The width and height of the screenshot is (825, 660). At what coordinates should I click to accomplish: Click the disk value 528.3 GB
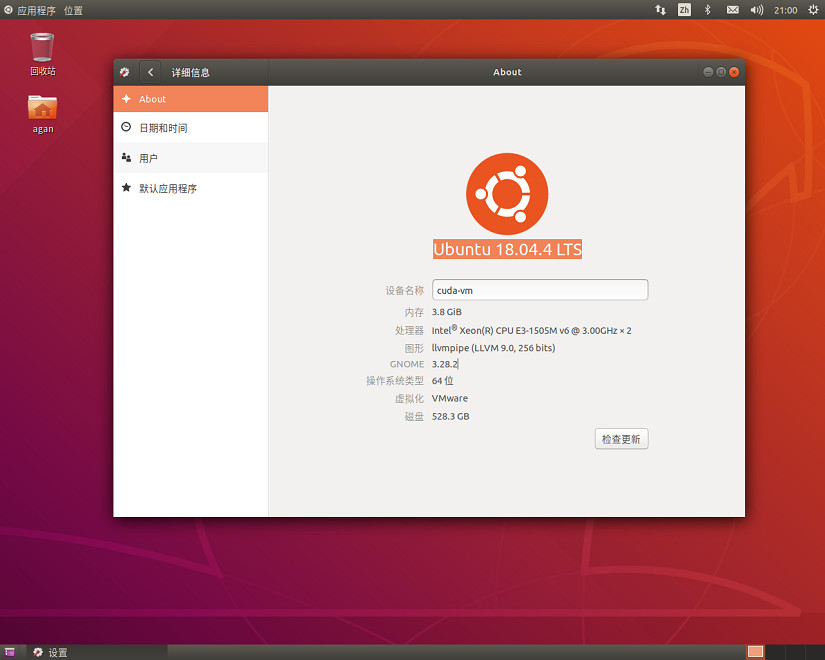point(450,416)
